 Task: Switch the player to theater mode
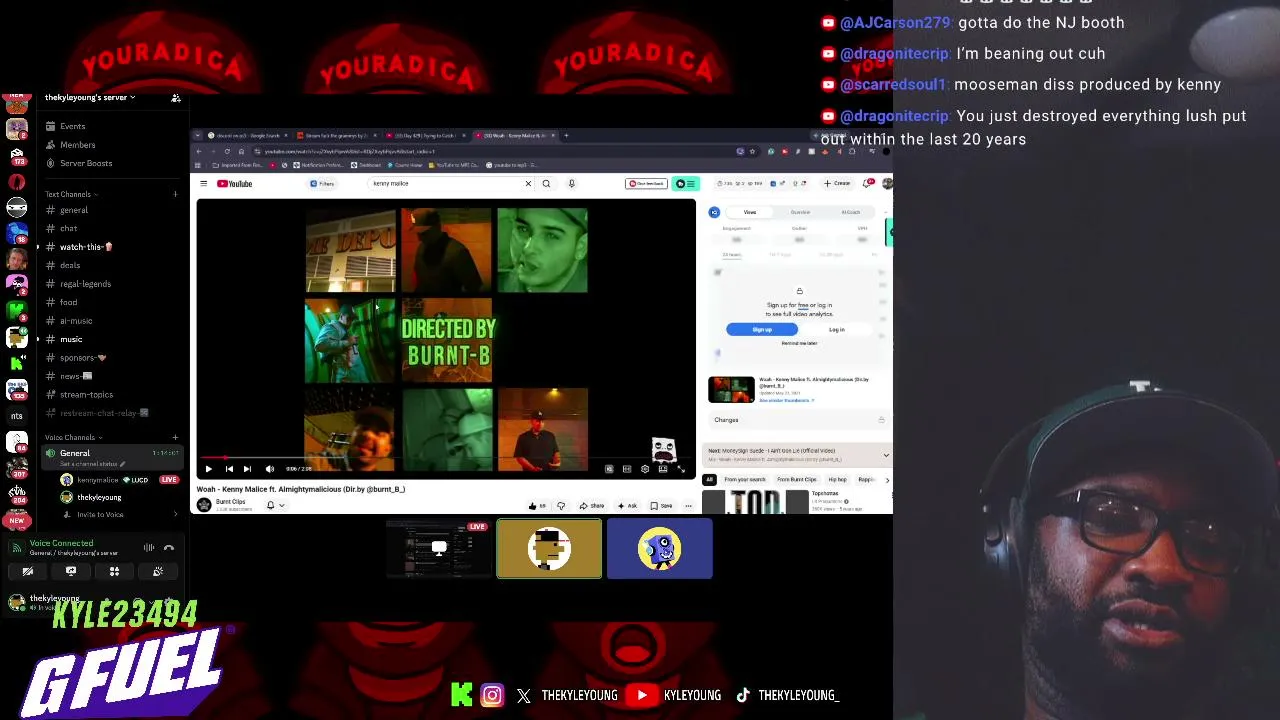(663, 468)
